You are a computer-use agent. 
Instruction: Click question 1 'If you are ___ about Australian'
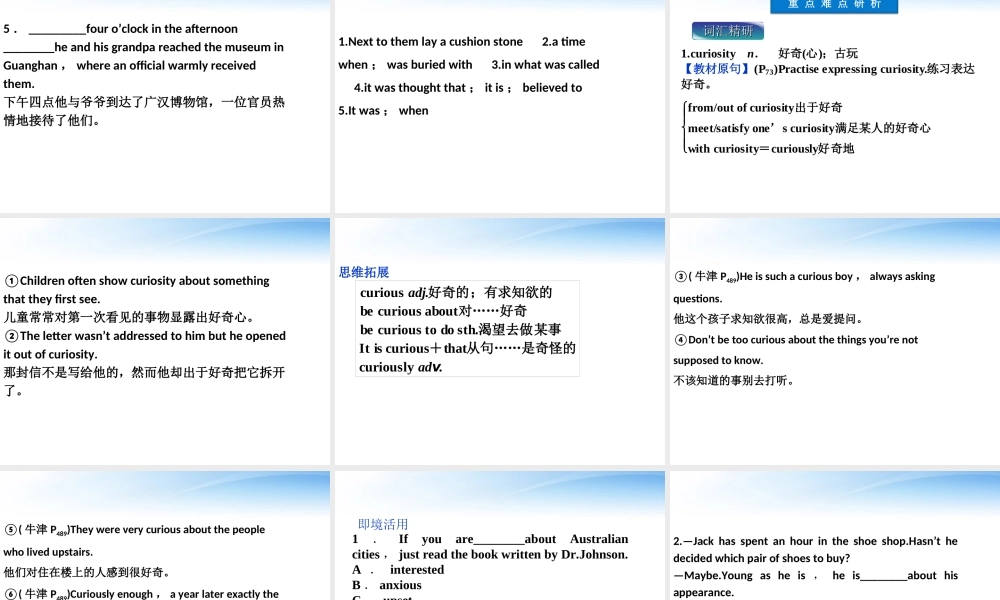[490, 539]
